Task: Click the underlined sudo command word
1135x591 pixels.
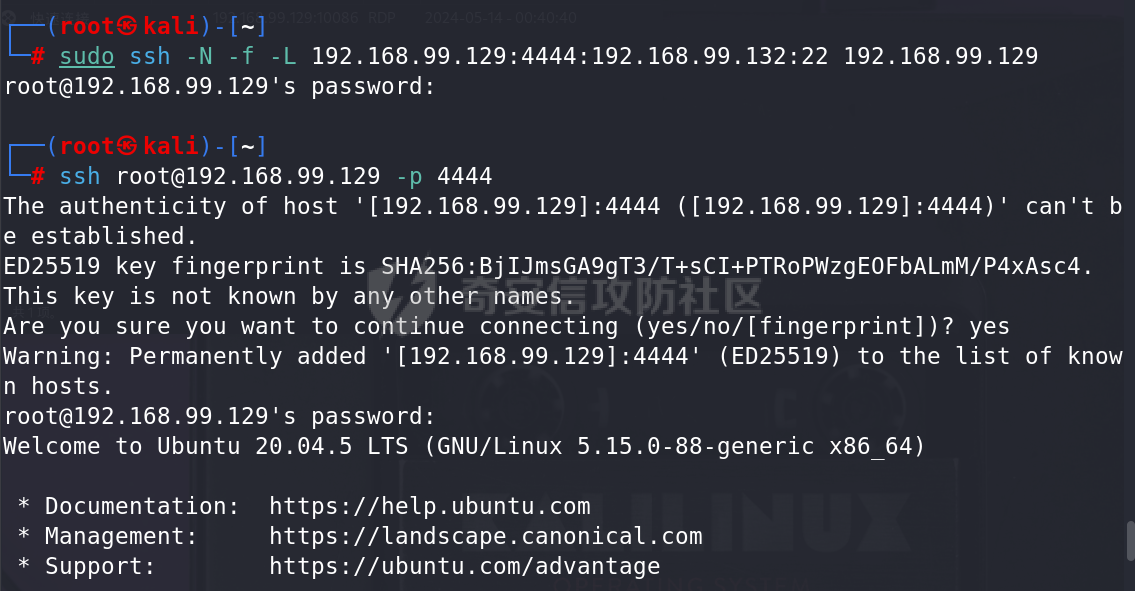Action: [x=87, y=56]
